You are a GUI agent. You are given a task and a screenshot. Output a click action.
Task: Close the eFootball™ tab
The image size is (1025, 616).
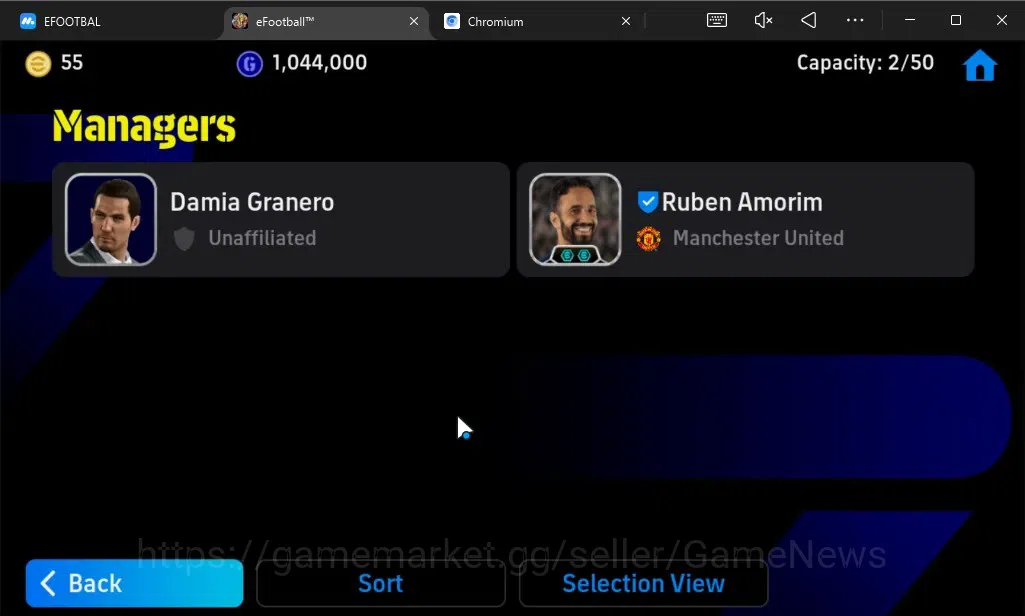pos(414,22)
